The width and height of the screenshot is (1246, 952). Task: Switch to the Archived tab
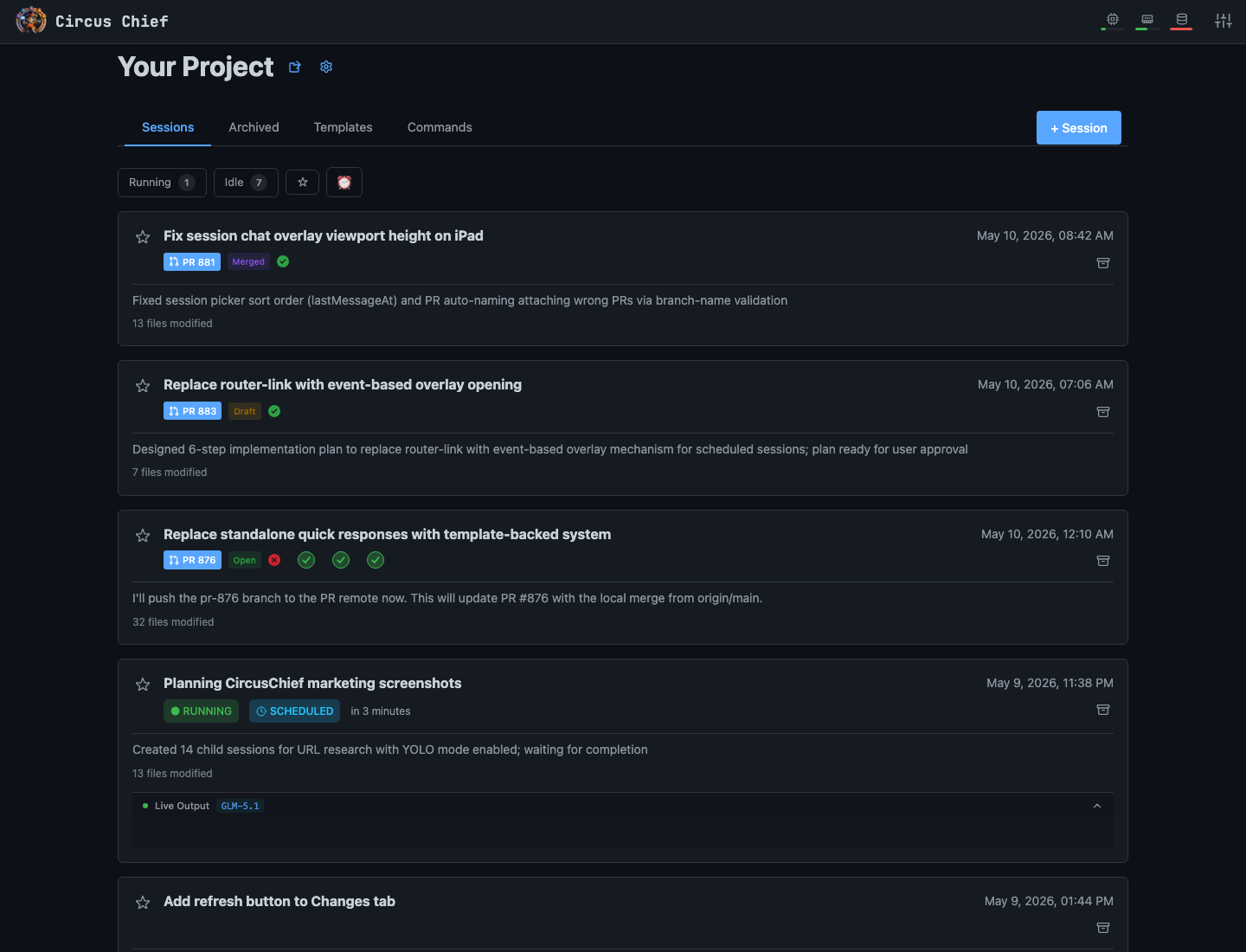click(254, 127)
